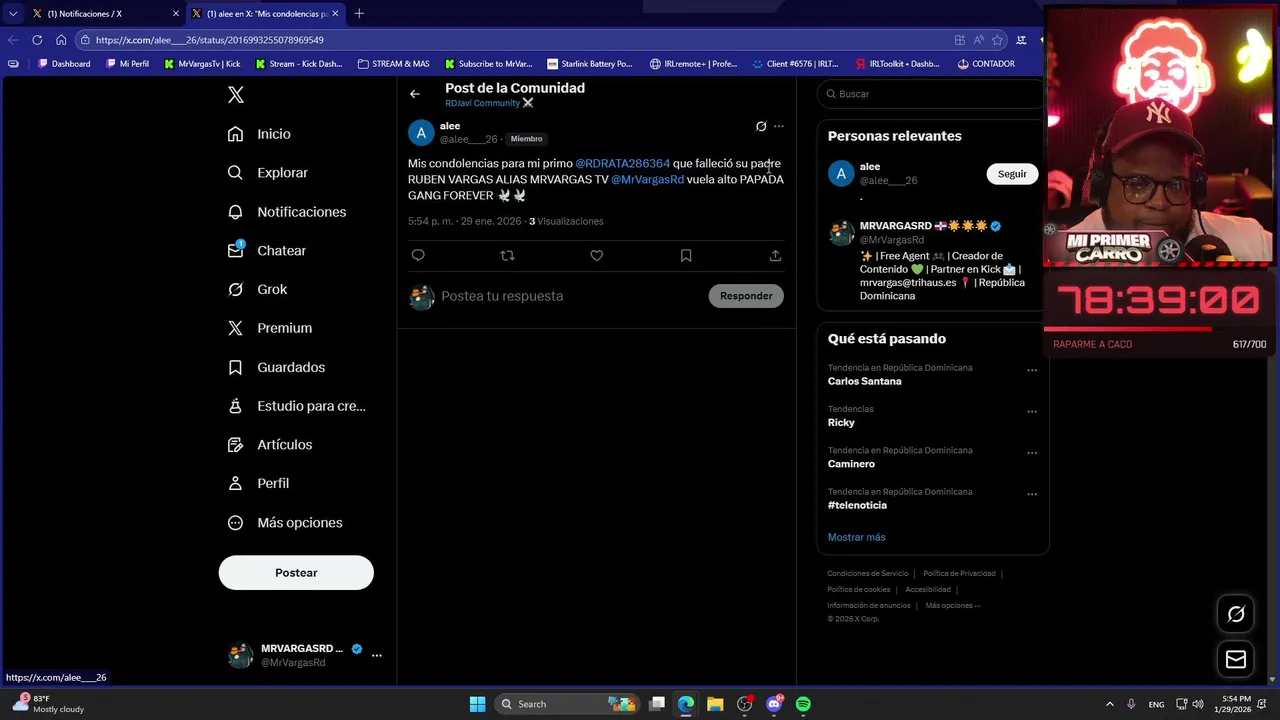Click the share icon under post

point(775,256)
